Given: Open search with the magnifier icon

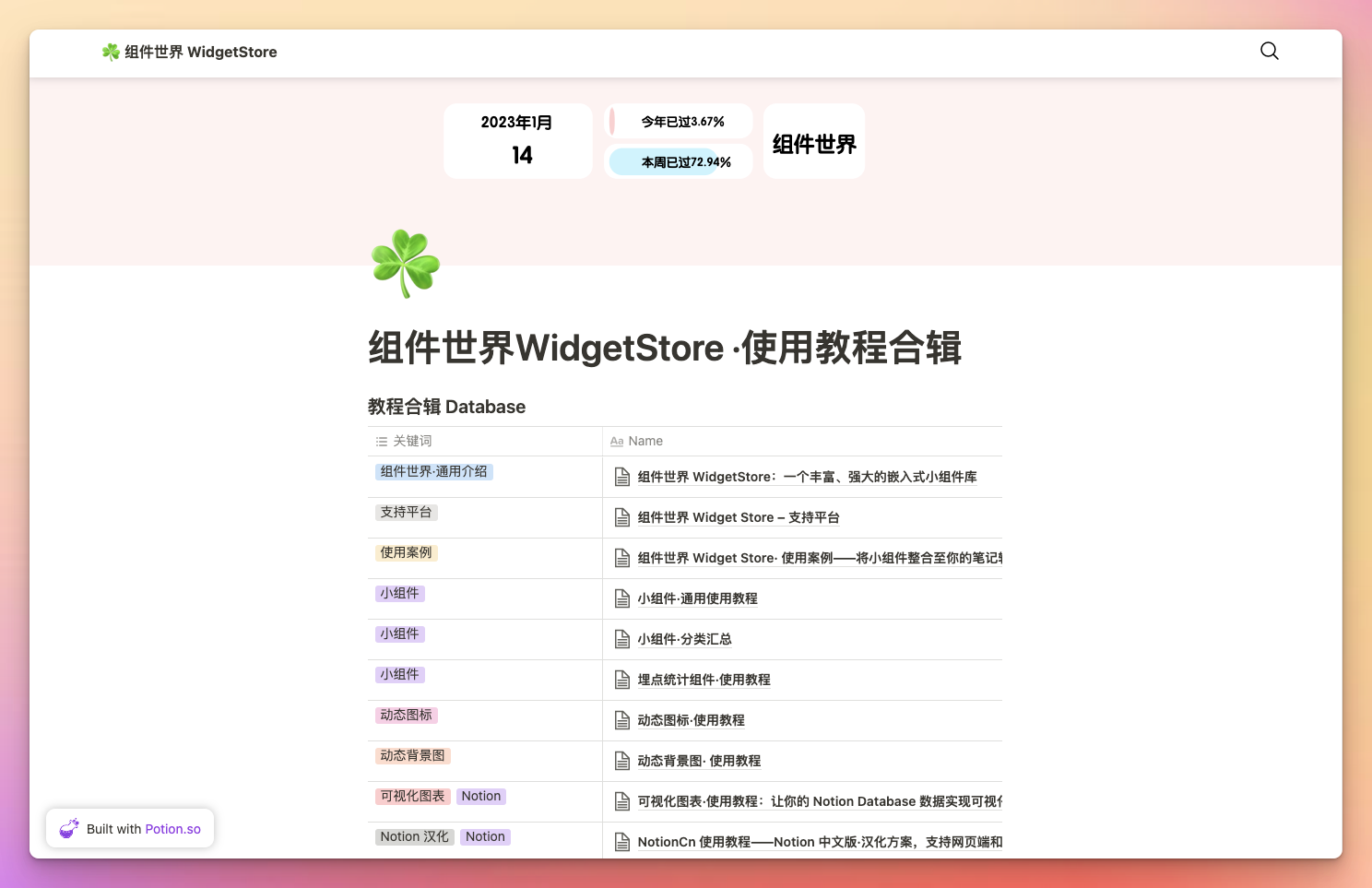Looking at the screenshot, I should [1269, 52].
